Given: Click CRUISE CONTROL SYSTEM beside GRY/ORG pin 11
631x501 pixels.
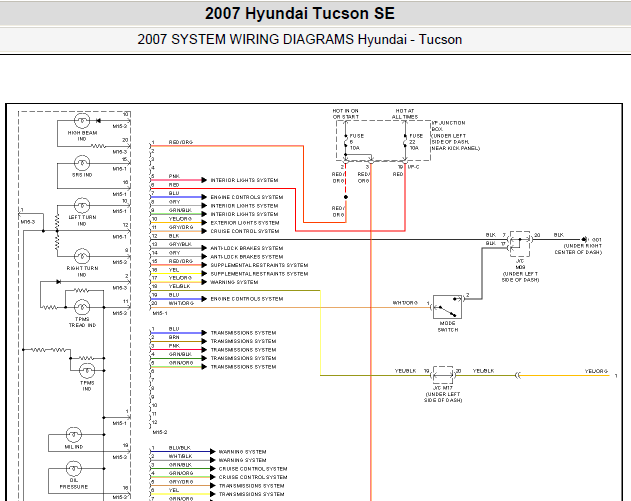Looking at the screenshot, I should [x=245, y=231].
